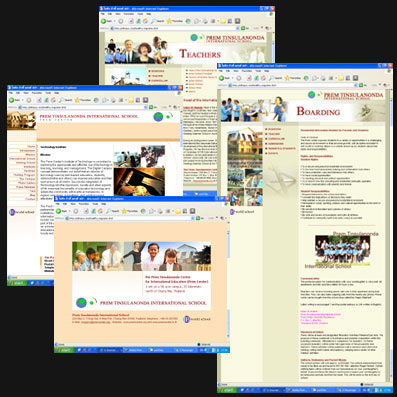Click the Stop icon in the Technology Institute window
This screenshot has width=397, height=397.
(x=39, y=100)
